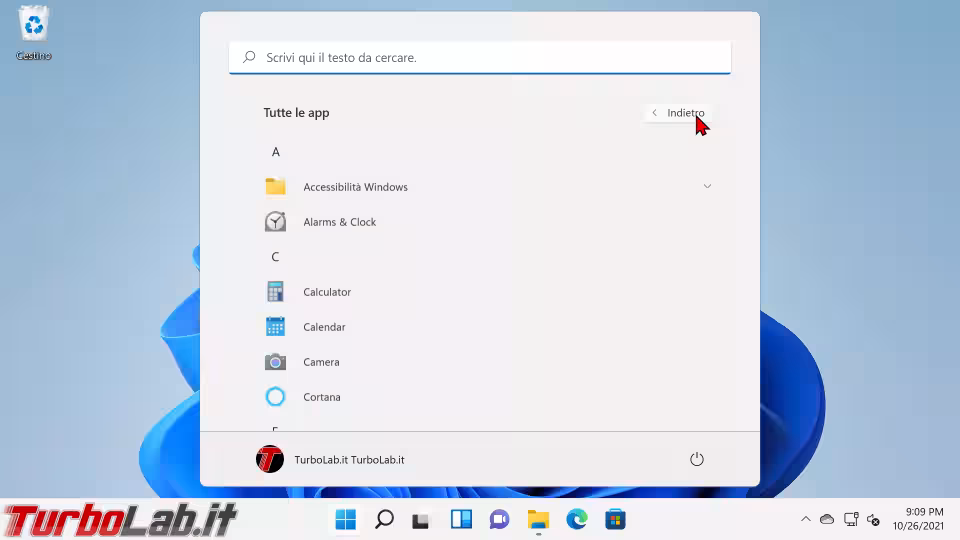Open Microsoft Edge from the taskbar
960x540 pixels.
[577, 519]
